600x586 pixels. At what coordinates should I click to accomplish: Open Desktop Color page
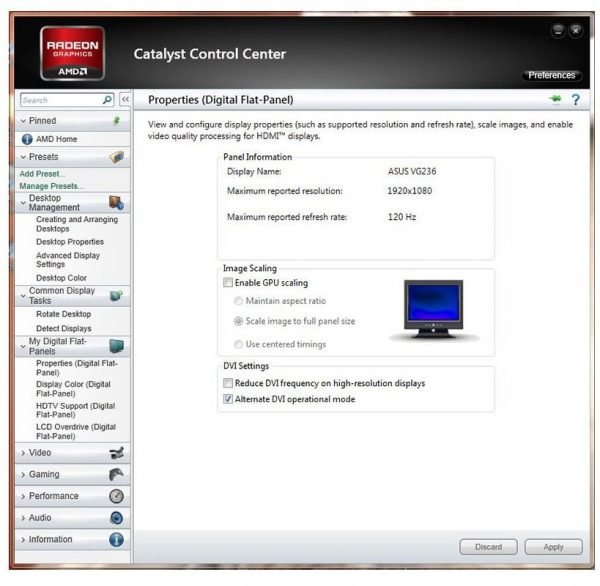coord(61,278)
